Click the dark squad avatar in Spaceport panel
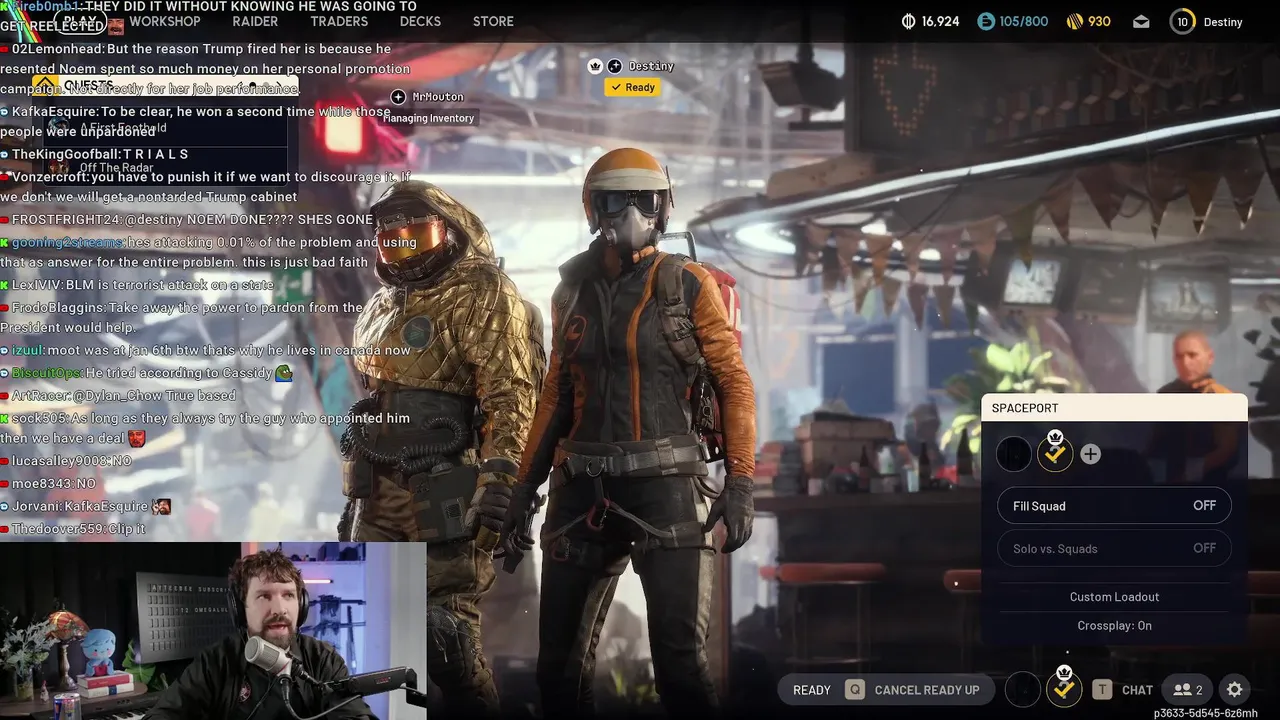Image resolution: width=1280 pixels, height=720 pixels. coord(1014,454)
